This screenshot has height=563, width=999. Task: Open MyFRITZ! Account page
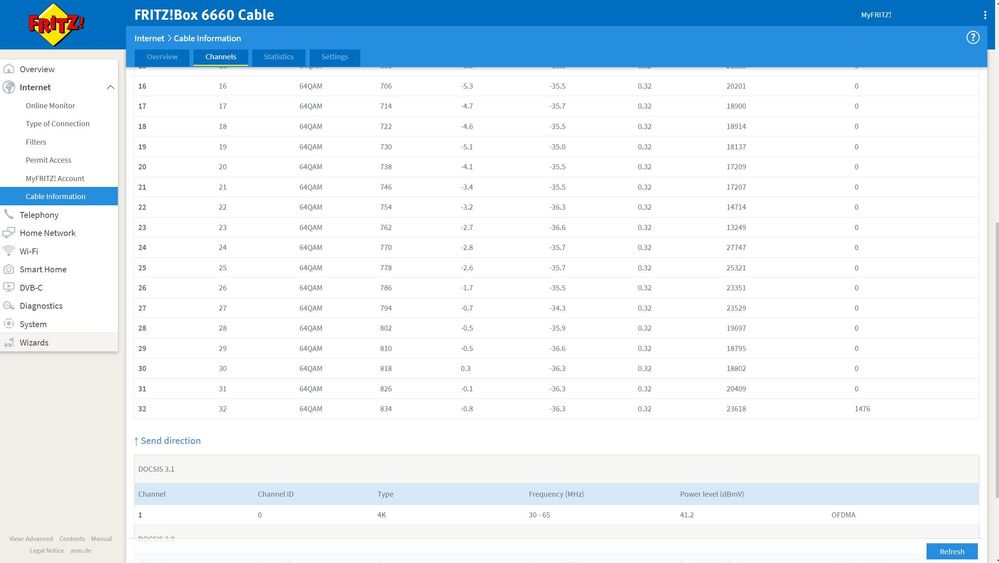point(55,178)
